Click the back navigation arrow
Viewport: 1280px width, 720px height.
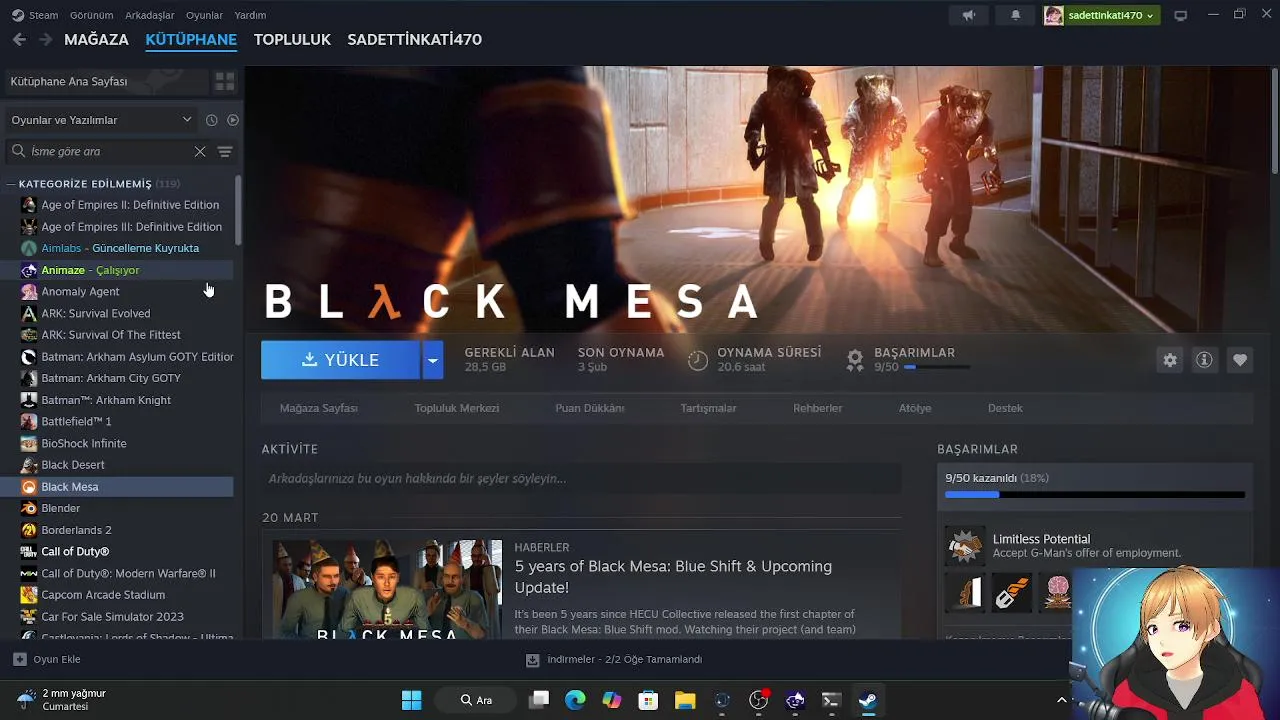coord(19,39)
